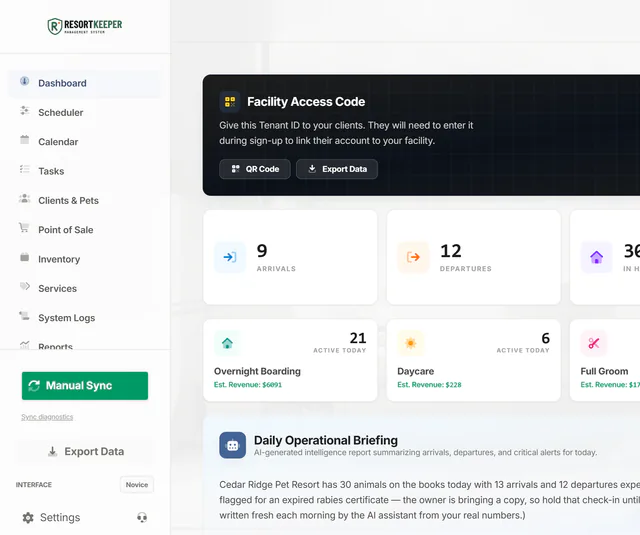Click the purple house icon
The width and height of the screenshot is (640, 535).
(x=596, y=257)
